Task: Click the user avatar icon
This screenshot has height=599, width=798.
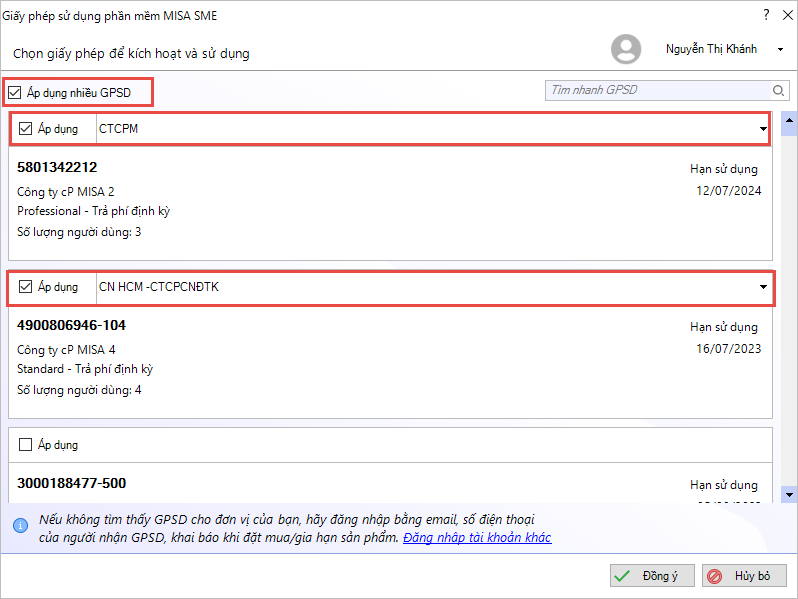Action: pos(626,50)
